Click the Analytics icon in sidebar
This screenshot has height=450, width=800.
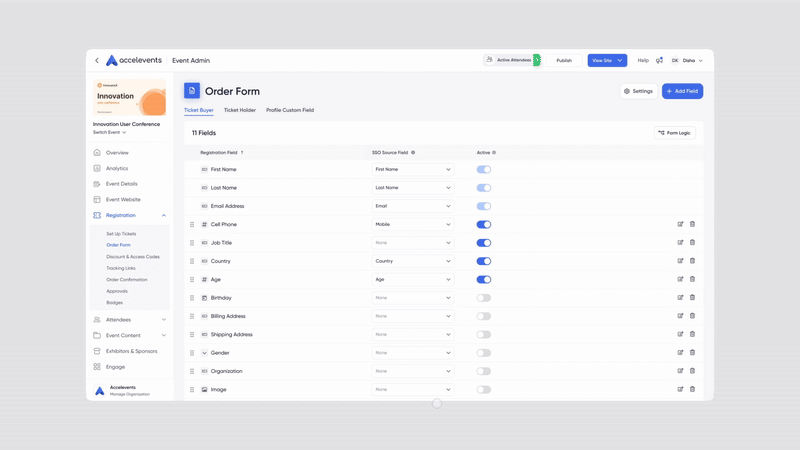click(x=97, y=168)
